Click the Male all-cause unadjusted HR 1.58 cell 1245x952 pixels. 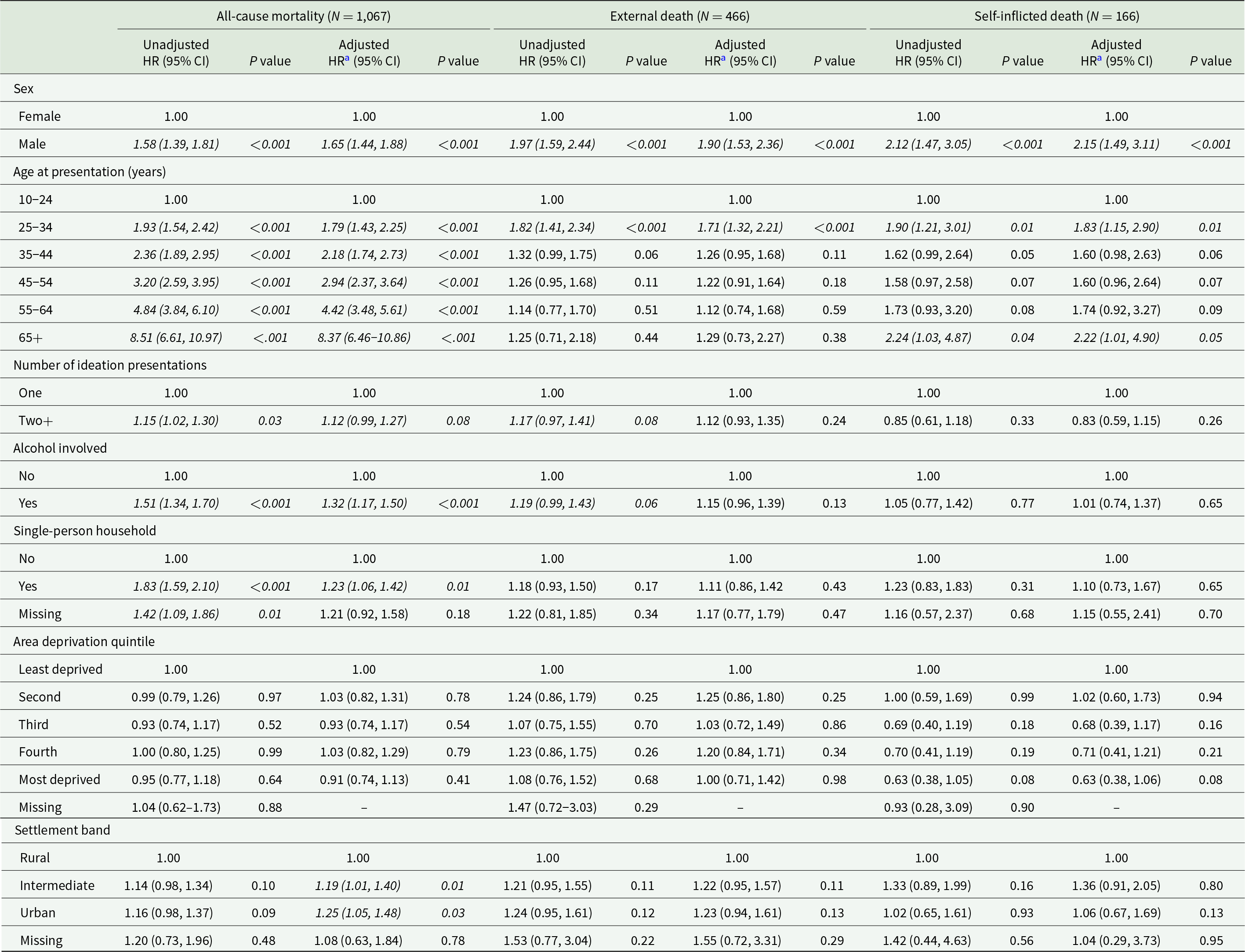click(176, 144)
